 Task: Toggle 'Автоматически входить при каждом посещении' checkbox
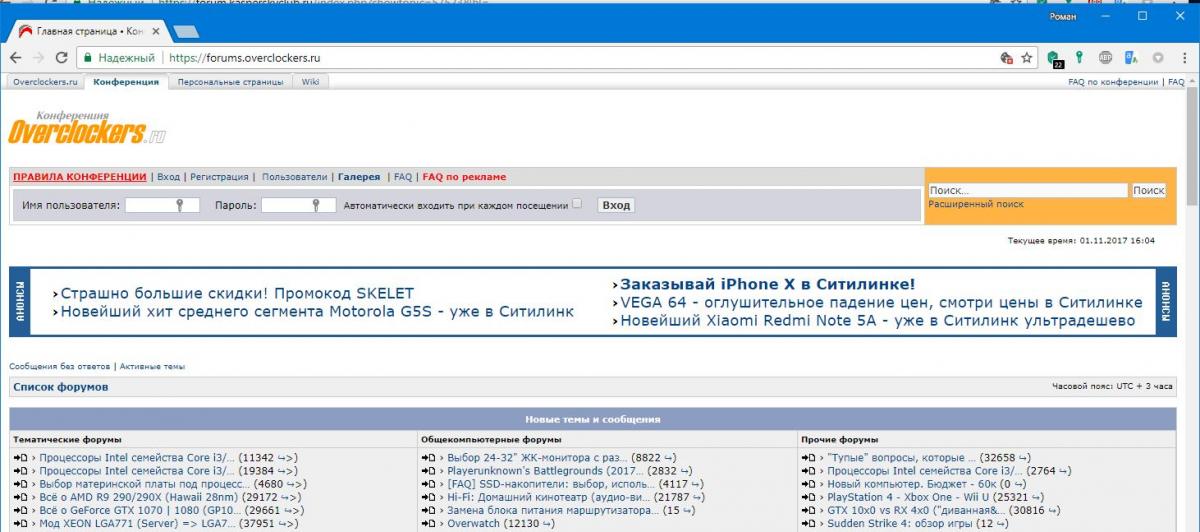pos(576,204)
